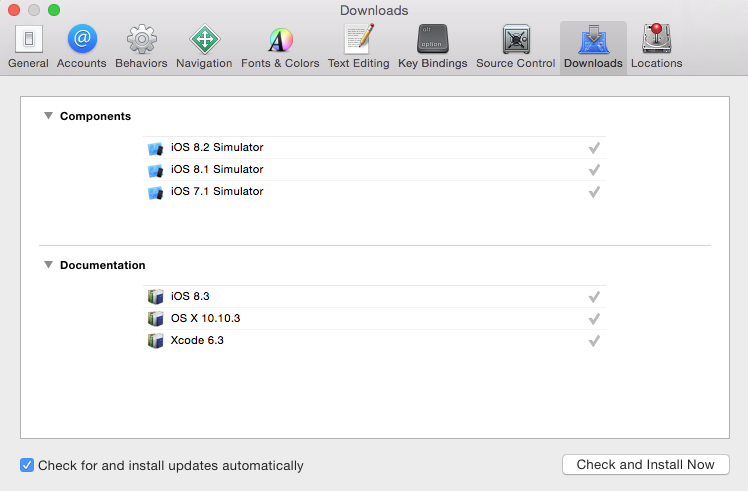Select the Fonts & Colors icon
This screenshot has width=748, height=491.
click(x=280, y=40)
